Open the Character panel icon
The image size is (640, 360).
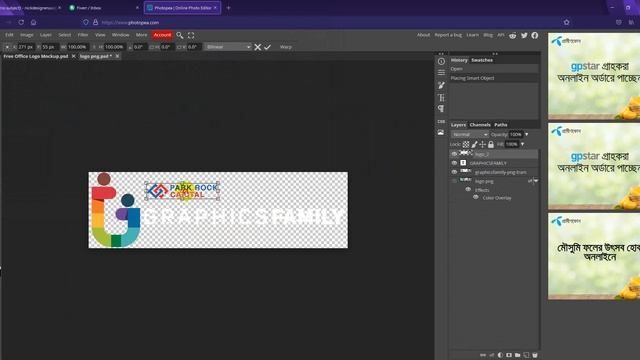point(441,98)
